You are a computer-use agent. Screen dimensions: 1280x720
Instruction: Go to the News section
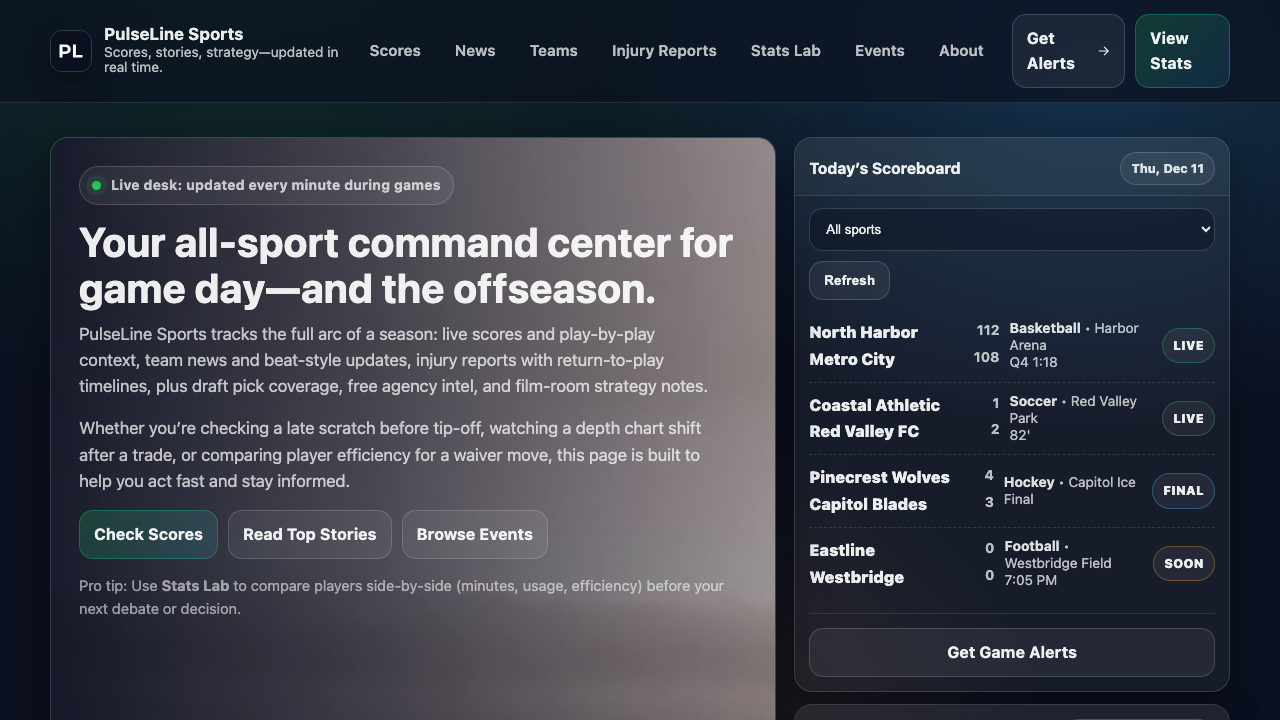pos(475,51)
